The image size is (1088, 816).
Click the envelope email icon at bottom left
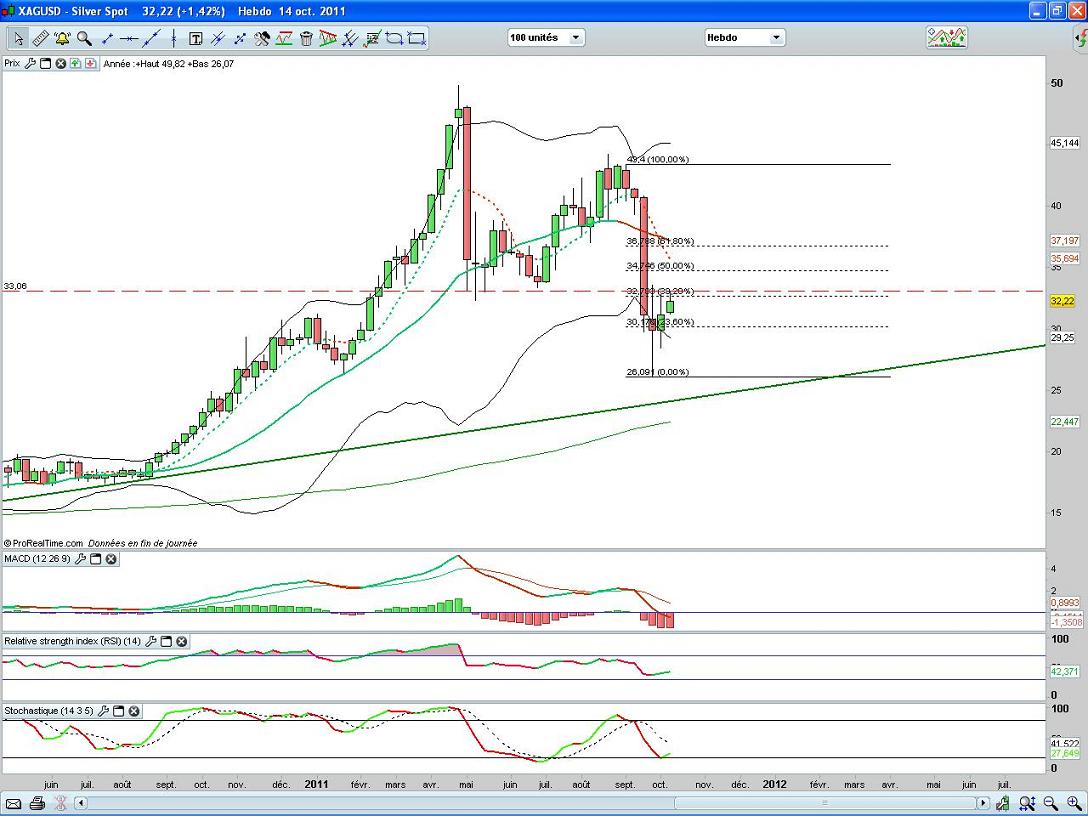[x=13, y=803]
